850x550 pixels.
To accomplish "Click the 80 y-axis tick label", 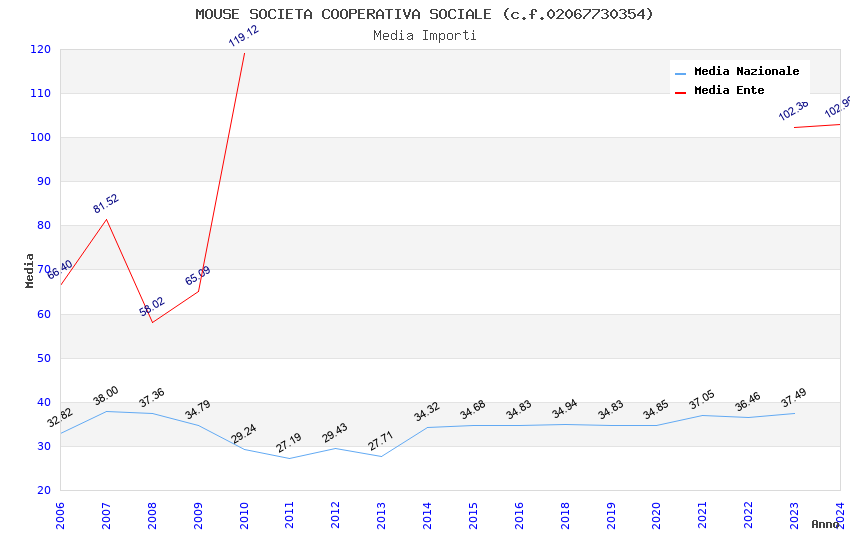I will (44, 225).
